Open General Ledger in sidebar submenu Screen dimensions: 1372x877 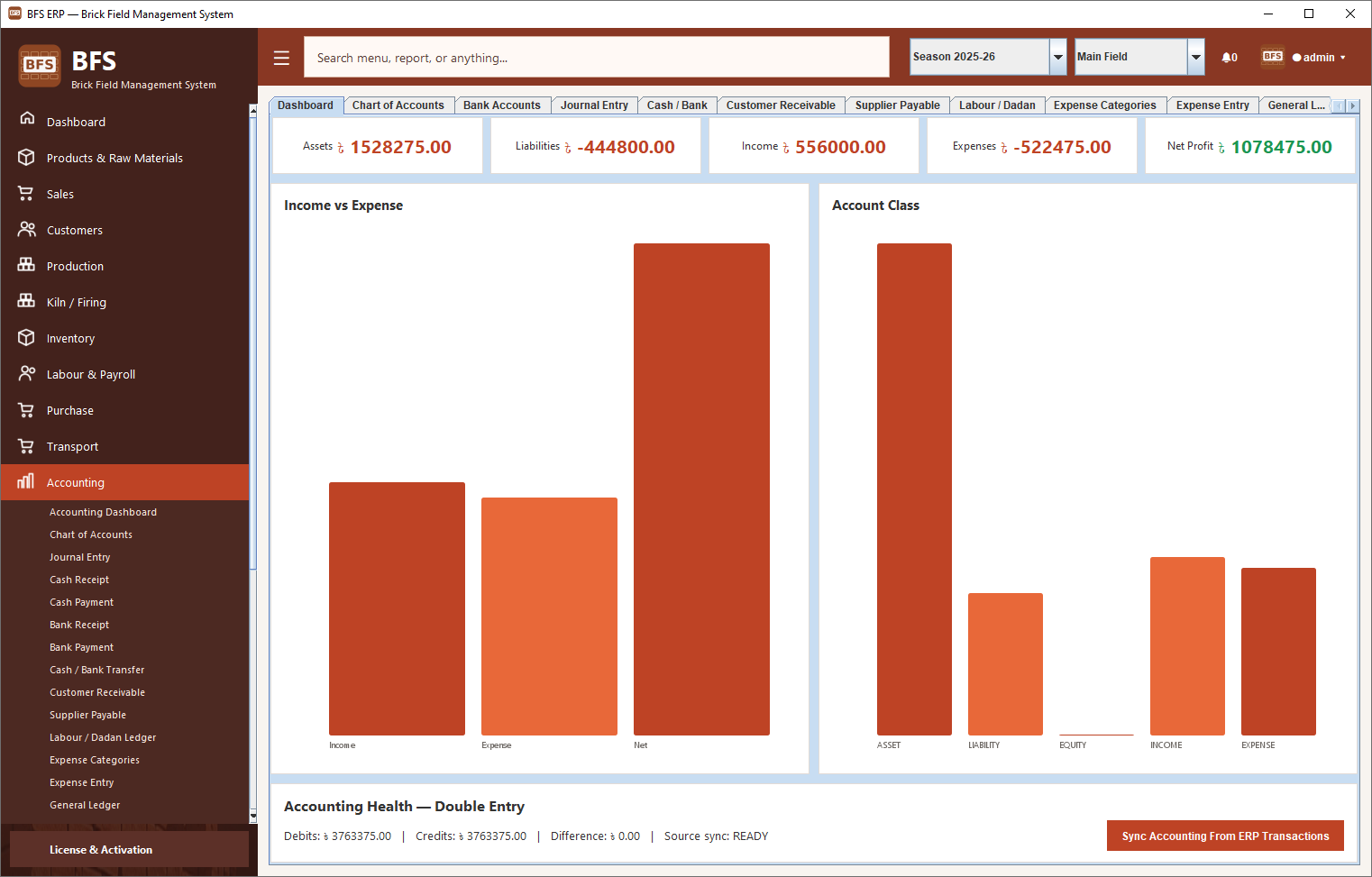tap(85, 805)
